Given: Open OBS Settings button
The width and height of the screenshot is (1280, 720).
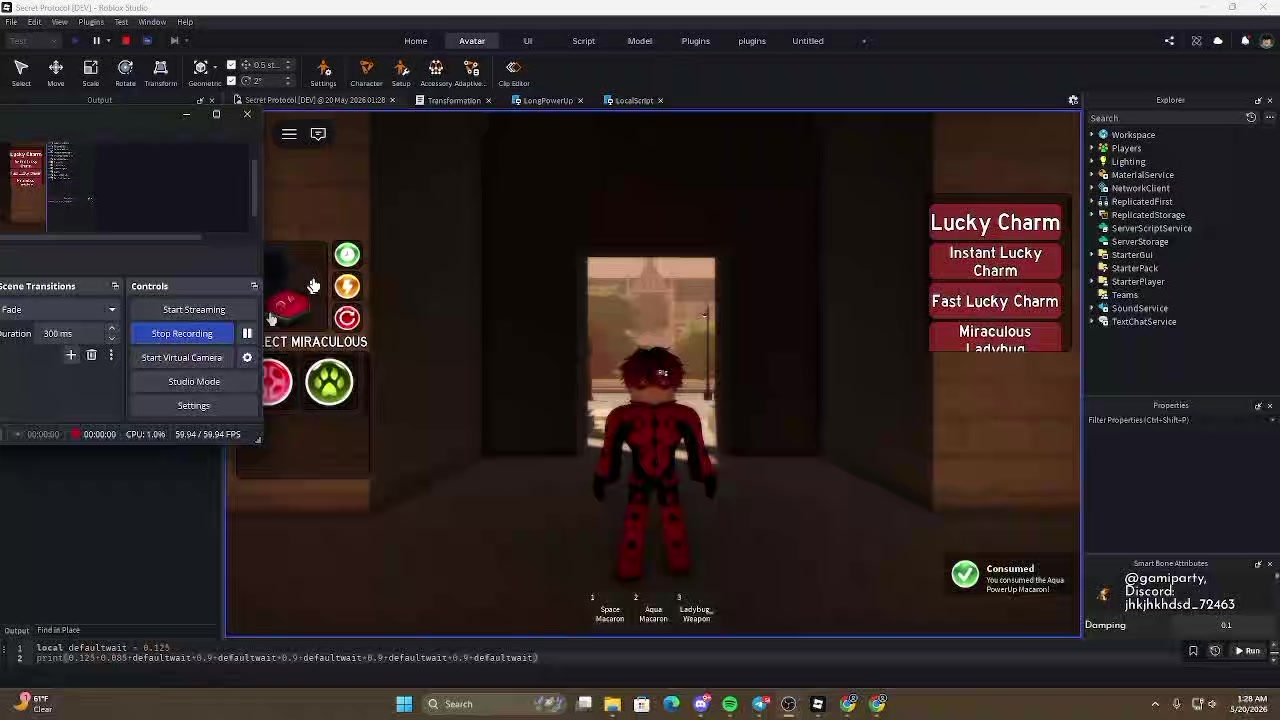Looking at the screenshot, I should [x=194, y=406].
